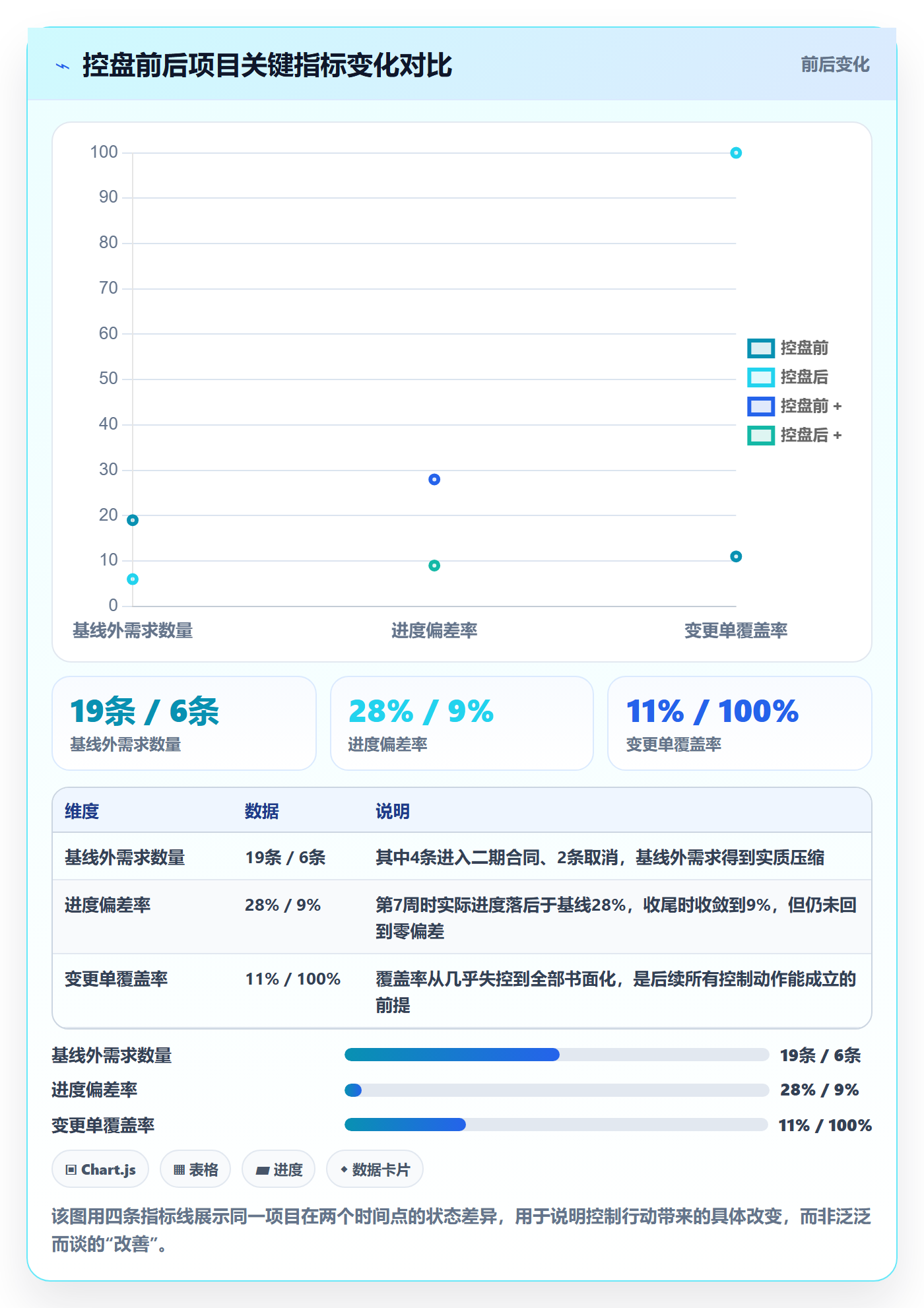924x1308 pixels.
Task: Click the 维度 column header
Action: [x=82, y=811]
